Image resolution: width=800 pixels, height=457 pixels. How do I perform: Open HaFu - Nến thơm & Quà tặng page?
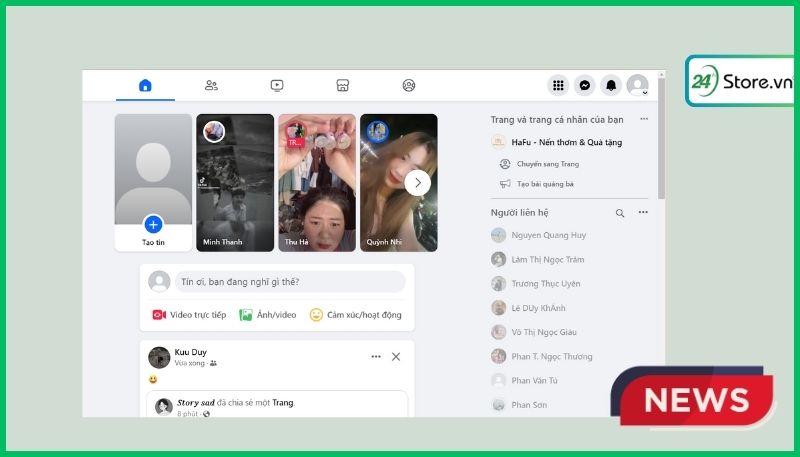pos(569,142)
